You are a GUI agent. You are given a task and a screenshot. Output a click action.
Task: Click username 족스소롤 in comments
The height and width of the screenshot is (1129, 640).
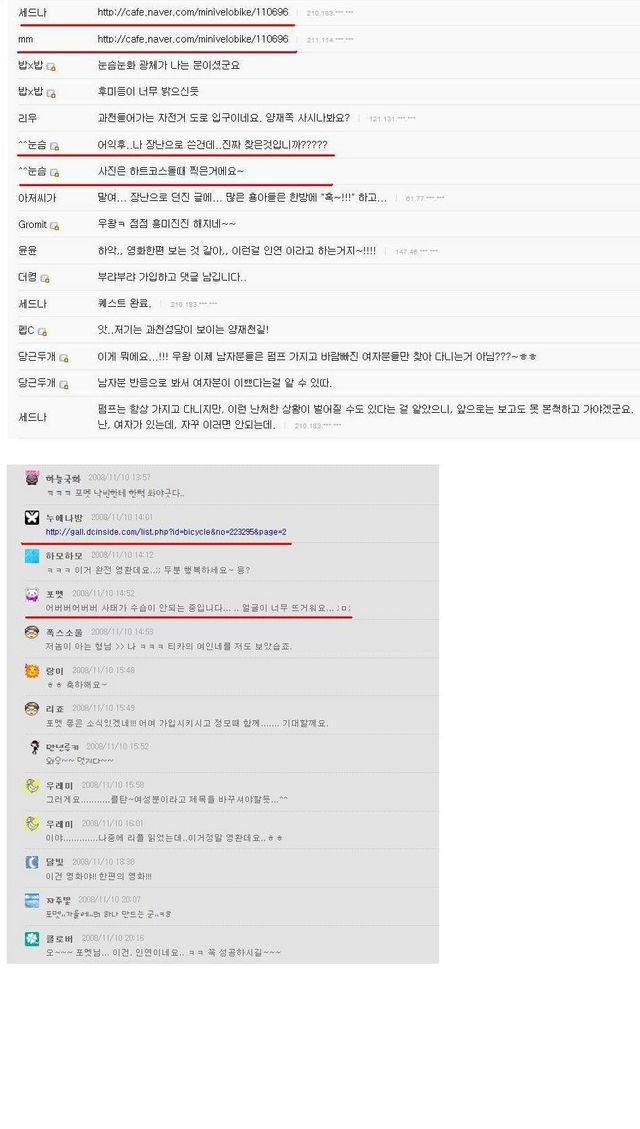point(63,632)
